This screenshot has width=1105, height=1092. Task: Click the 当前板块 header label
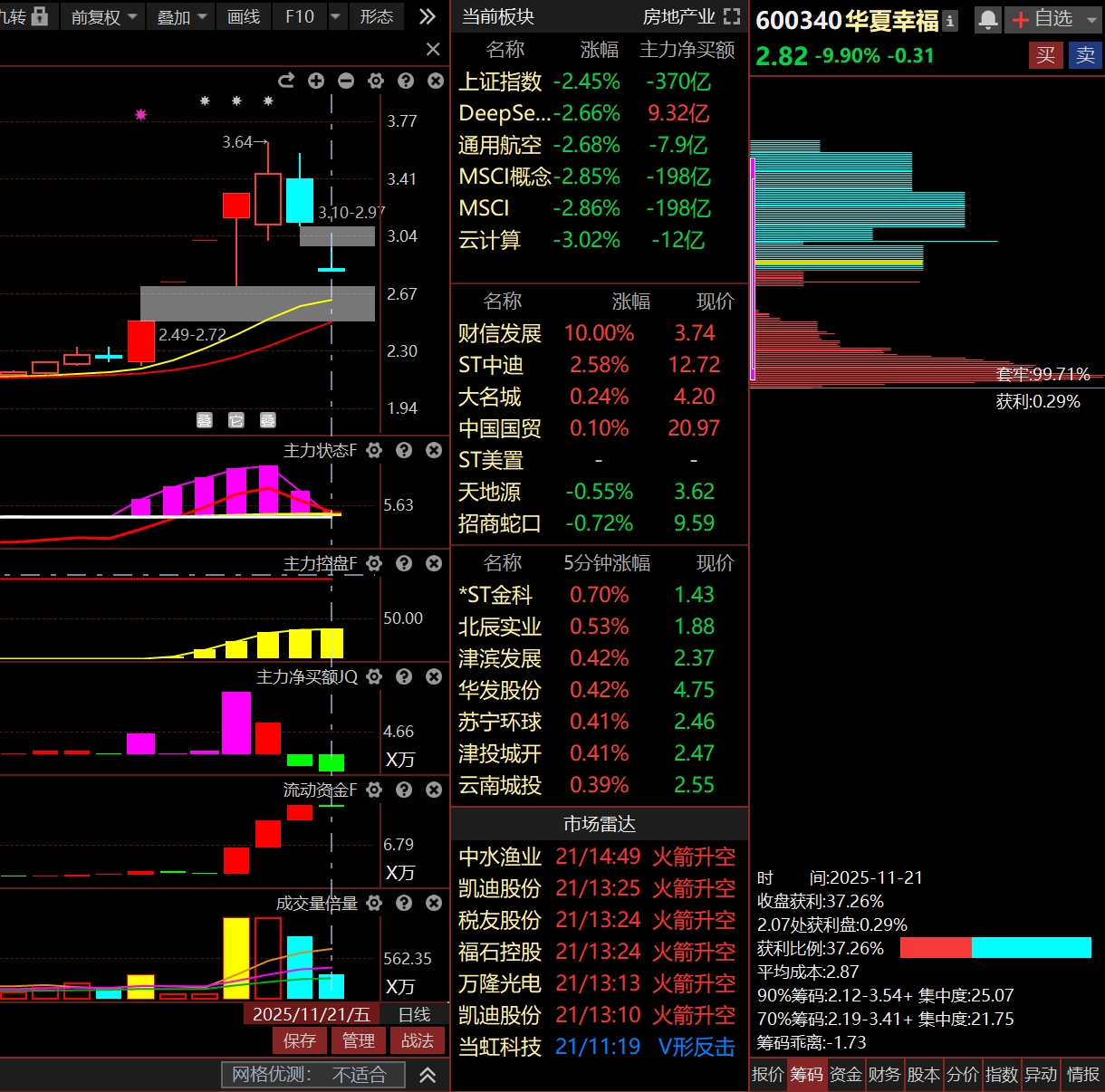pyautogui.click(x=498, y=16)
